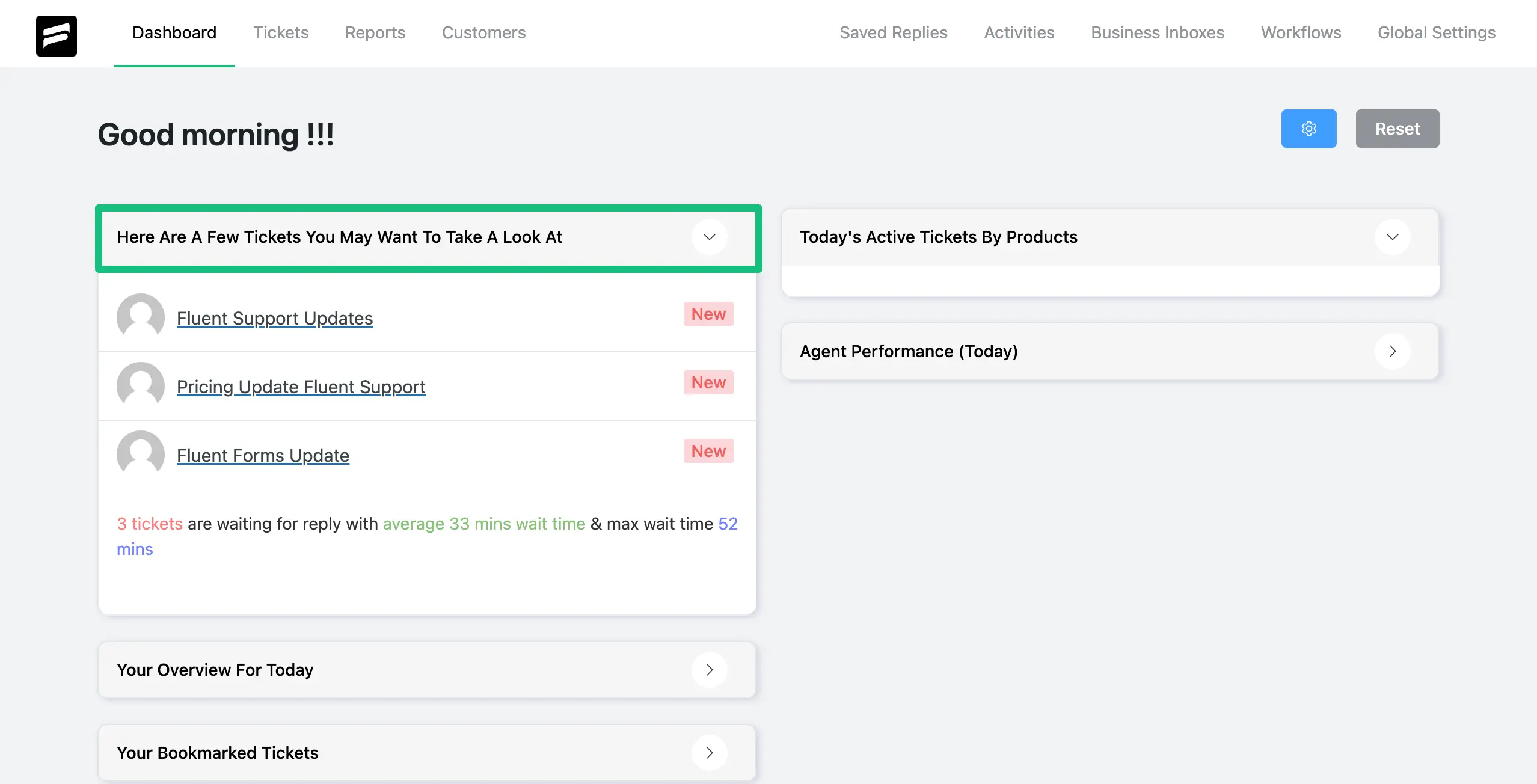Image resolution: width=1537 pixels, height=784 pixels.
Task: Click New badge on Fluent Support Updates
Action: pos(708,314)
